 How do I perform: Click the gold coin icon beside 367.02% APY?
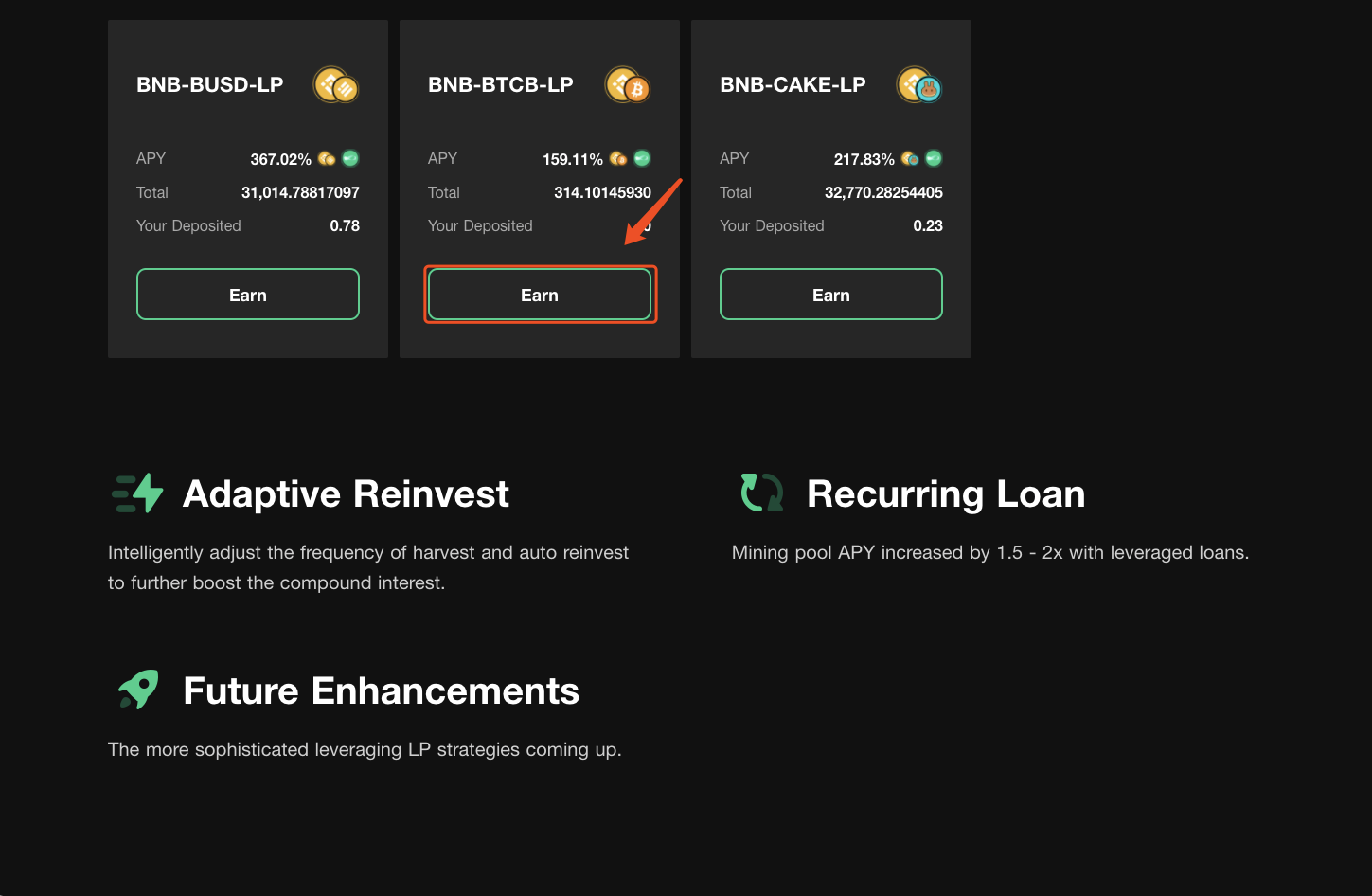(x=327, y=158)
